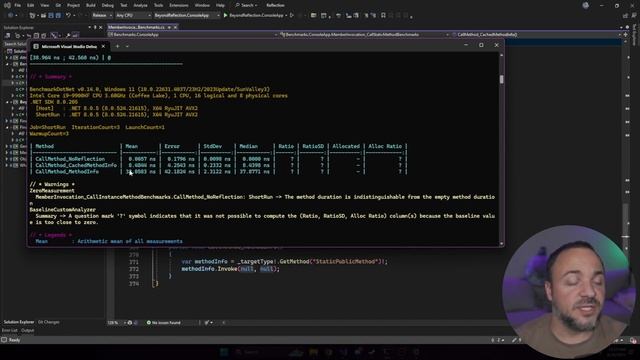
Task: Click the Undo icon in the toolbar
Action: pyautogui.click(x=68, y=15)
